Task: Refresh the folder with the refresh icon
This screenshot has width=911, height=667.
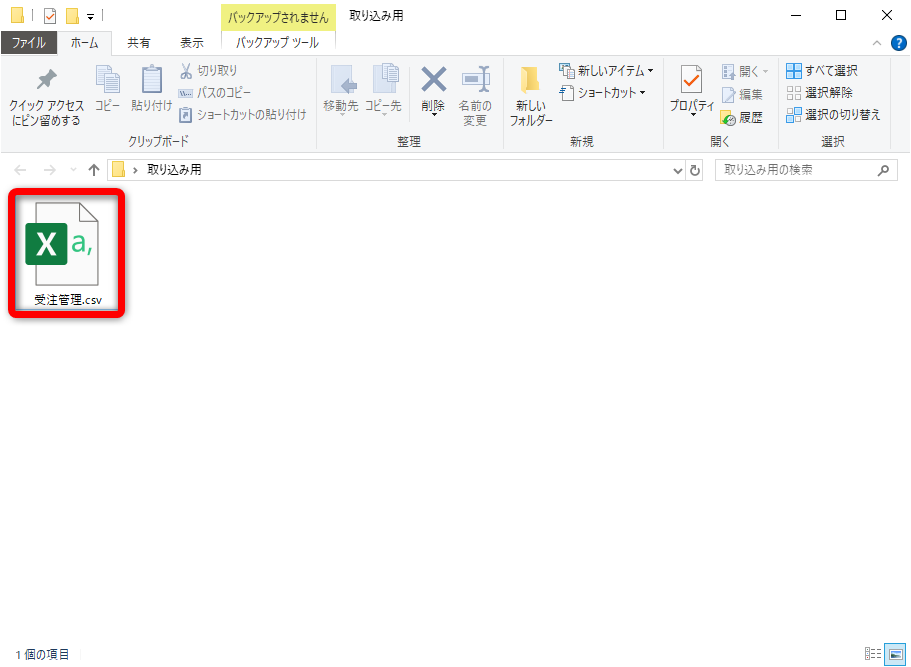Action: click(x=696, y=169)
